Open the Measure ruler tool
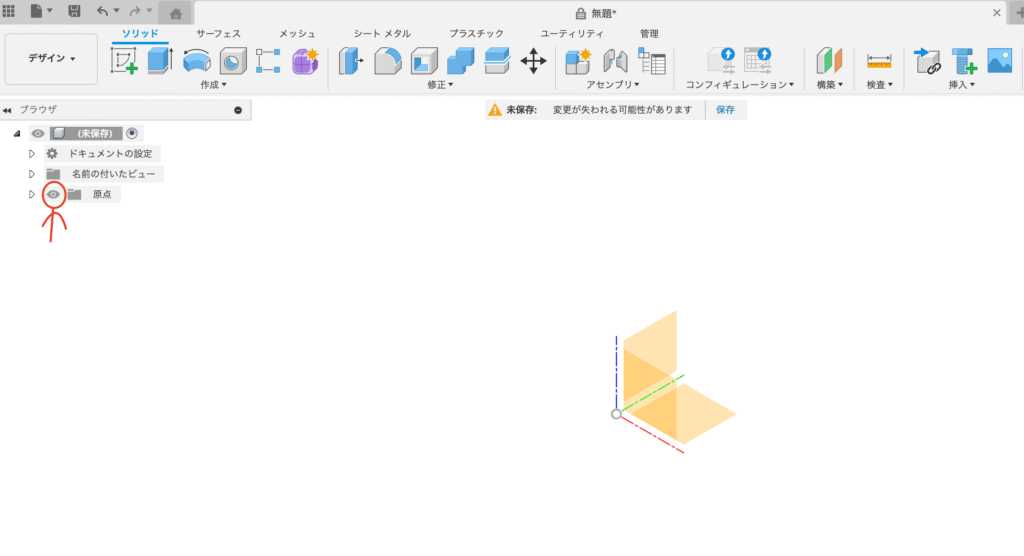 pos(879,61)
